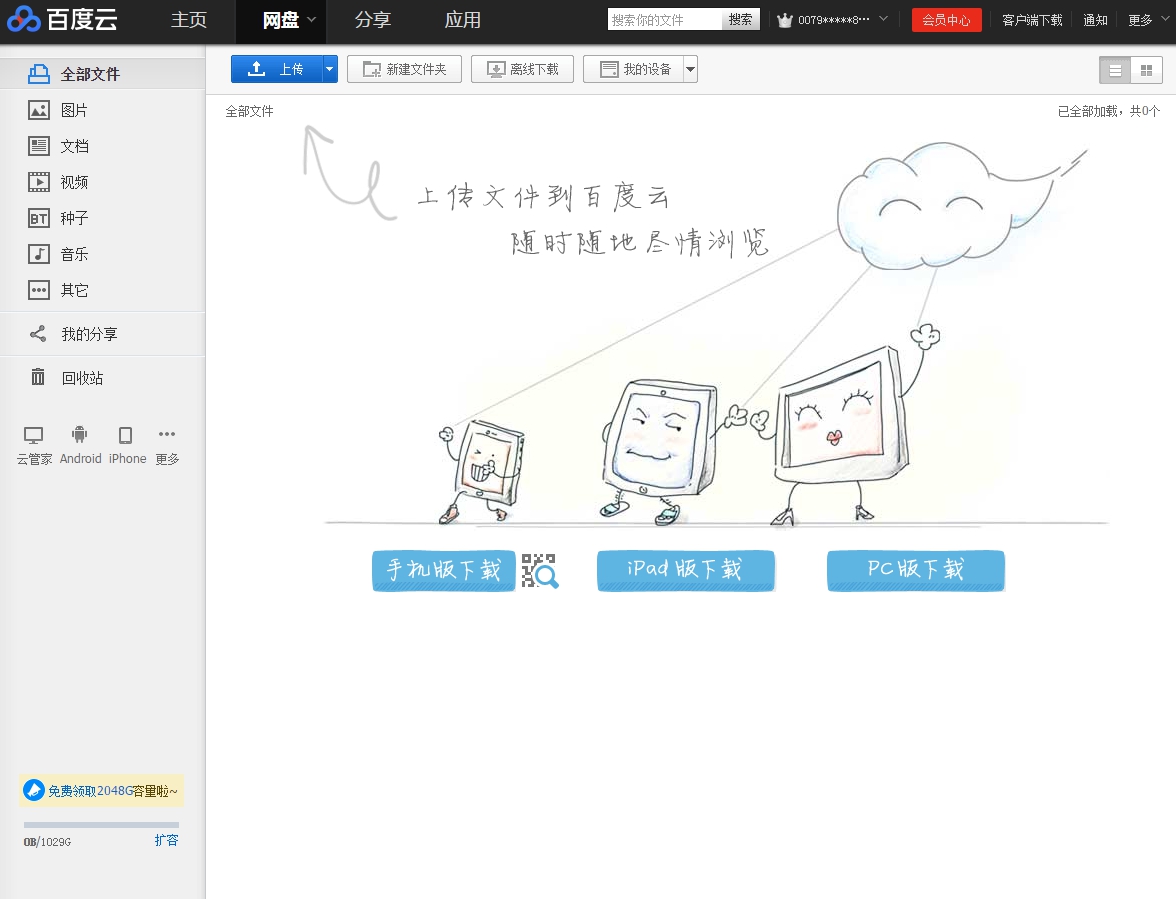
Task: Open the 回收站 trash icon
Action: [x=38, y=377]
